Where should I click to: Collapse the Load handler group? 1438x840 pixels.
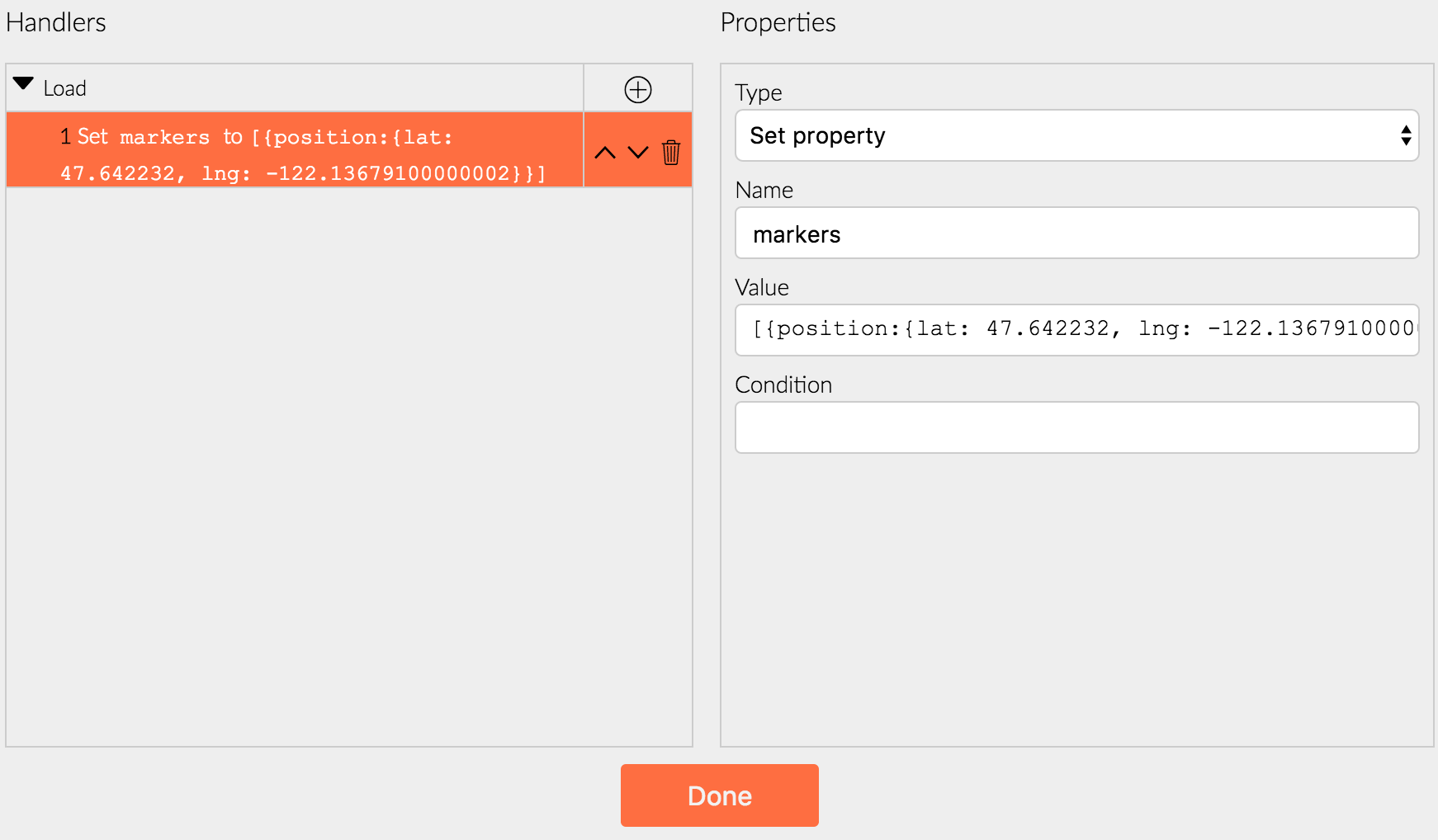point(23,84)
